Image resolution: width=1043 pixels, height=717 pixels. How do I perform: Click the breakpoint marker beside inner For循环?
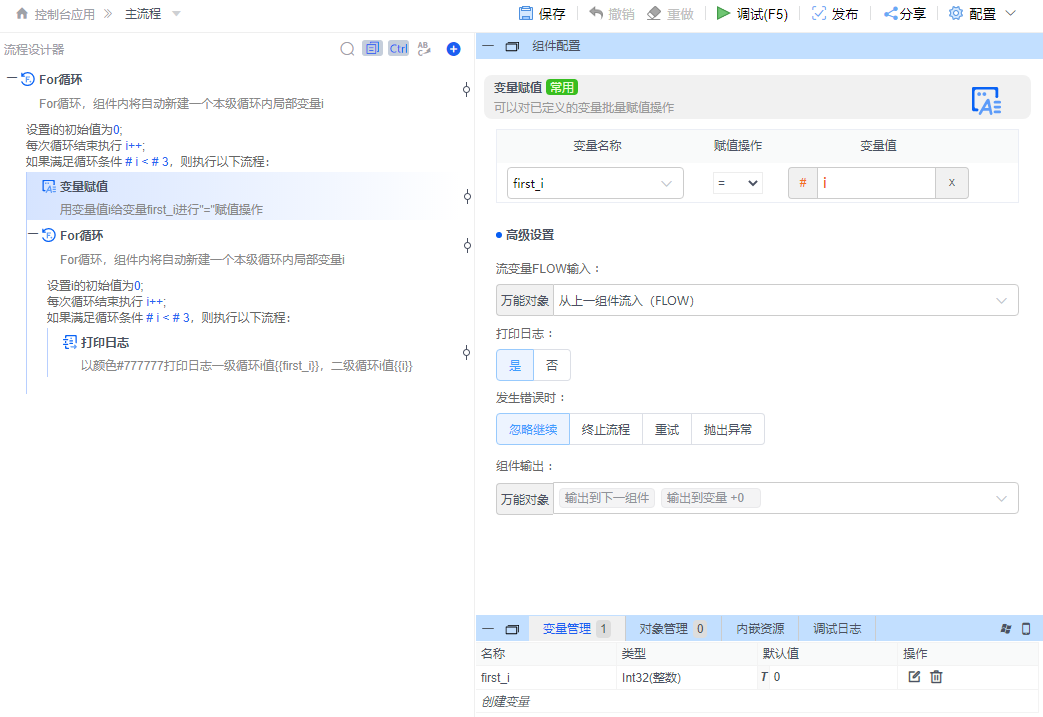tap(467, 245)
